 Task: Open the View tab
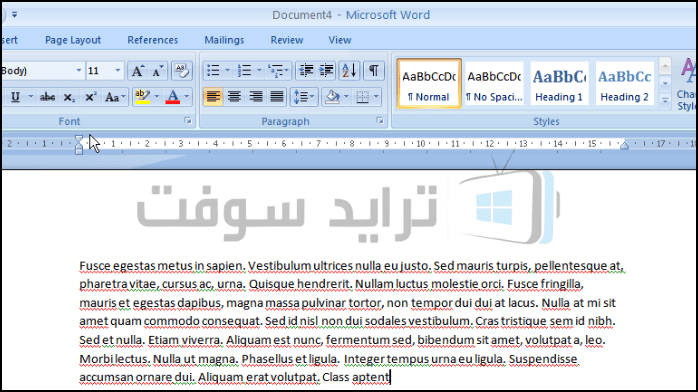coord(340,40)
